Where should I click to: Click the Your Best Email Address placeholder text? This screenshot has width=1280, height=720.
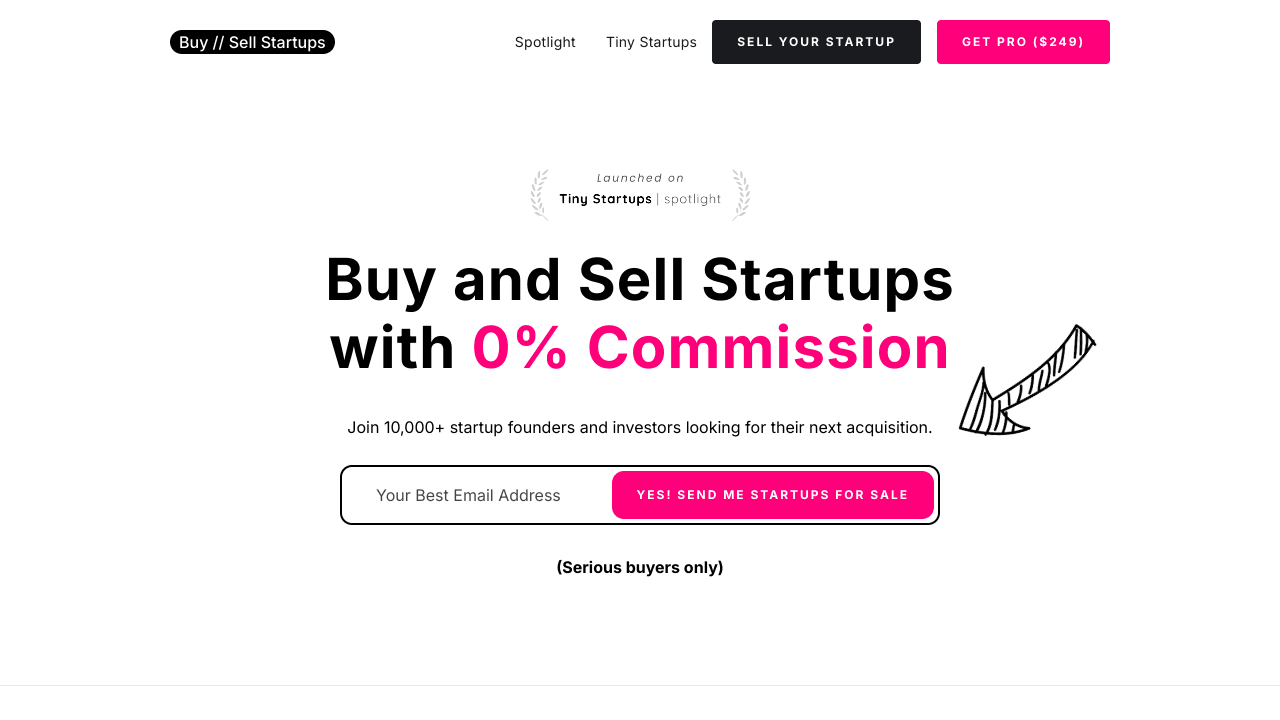coord(468,495)
